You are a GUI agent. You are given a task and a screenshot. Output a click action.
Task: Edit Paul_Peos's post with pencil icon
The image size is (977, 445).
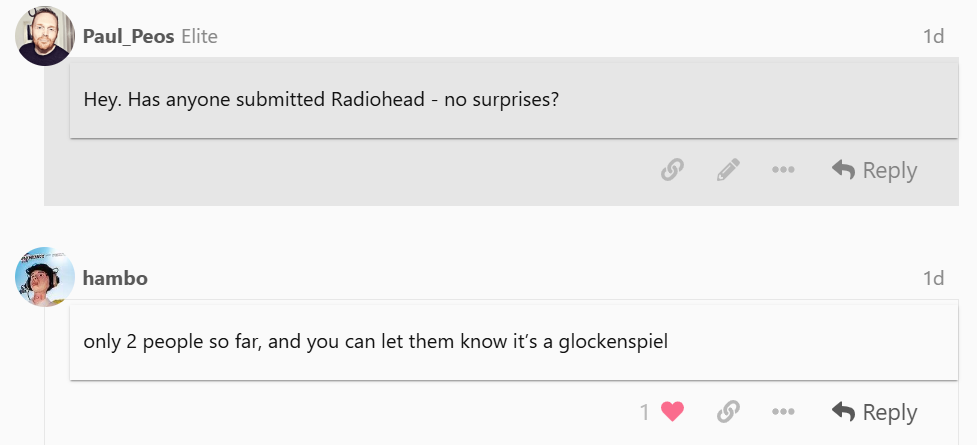tap(728, 170)
